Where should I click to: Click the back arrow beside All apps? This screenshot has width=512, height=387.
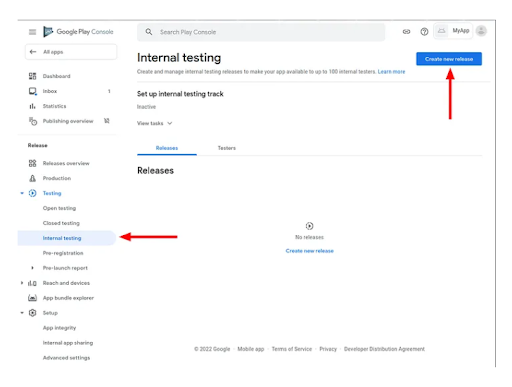(x=33, y=52)
